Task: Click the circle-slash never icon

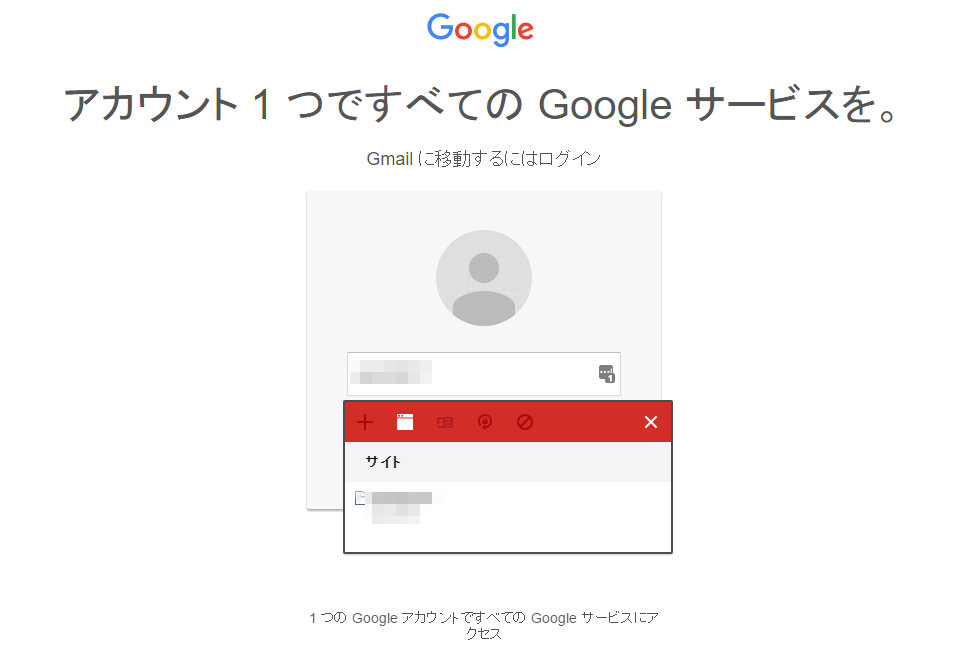Action: pos(525,422)
